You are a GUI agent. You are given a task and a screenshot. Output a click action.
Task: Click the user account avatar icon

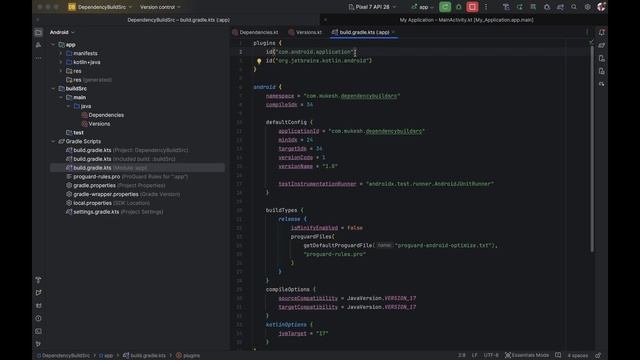tap(601, 7)
